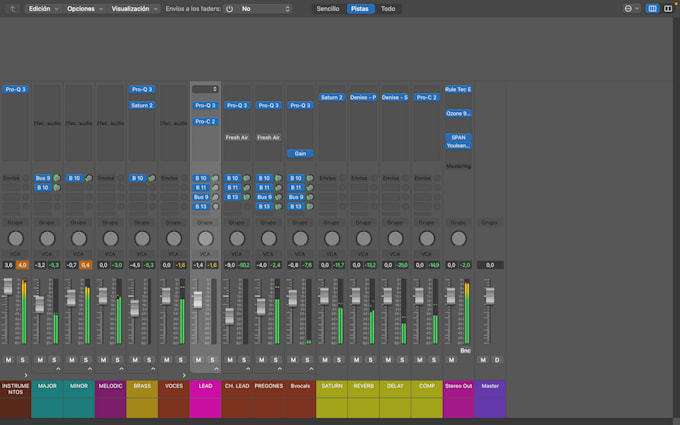Screen dimensions: 680x425
Task: Mute the Stereo Out channel
Action: 451,360
